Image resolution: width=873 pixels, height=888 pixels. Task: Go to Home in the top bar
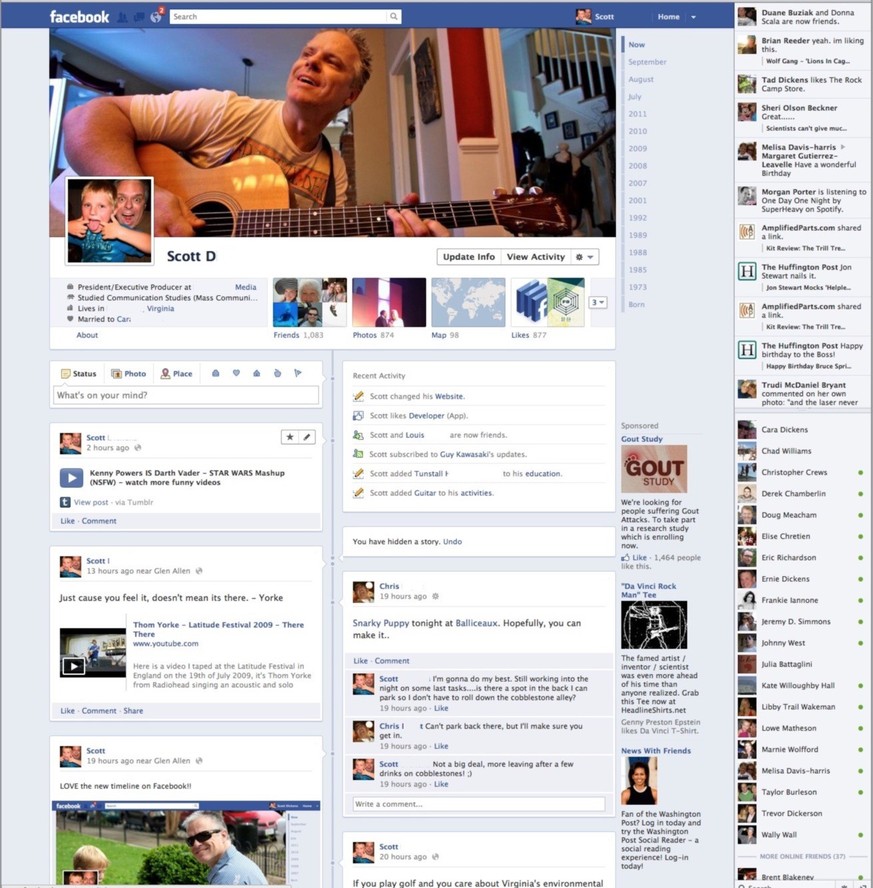pyautogui.click(x=668, y=17)
